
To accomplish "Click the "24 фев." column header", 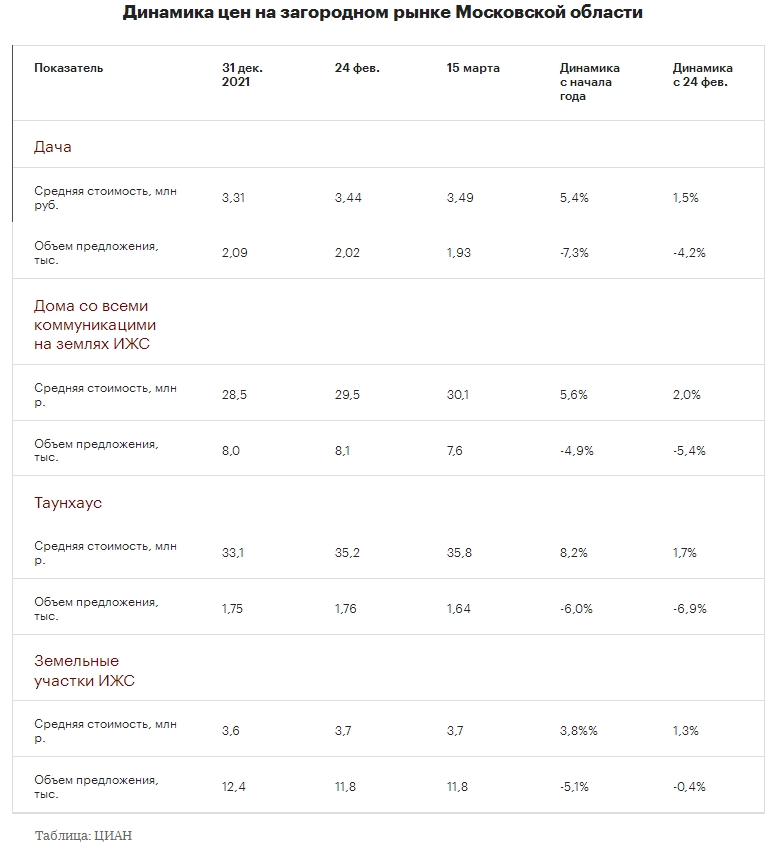I will point(357,68).
